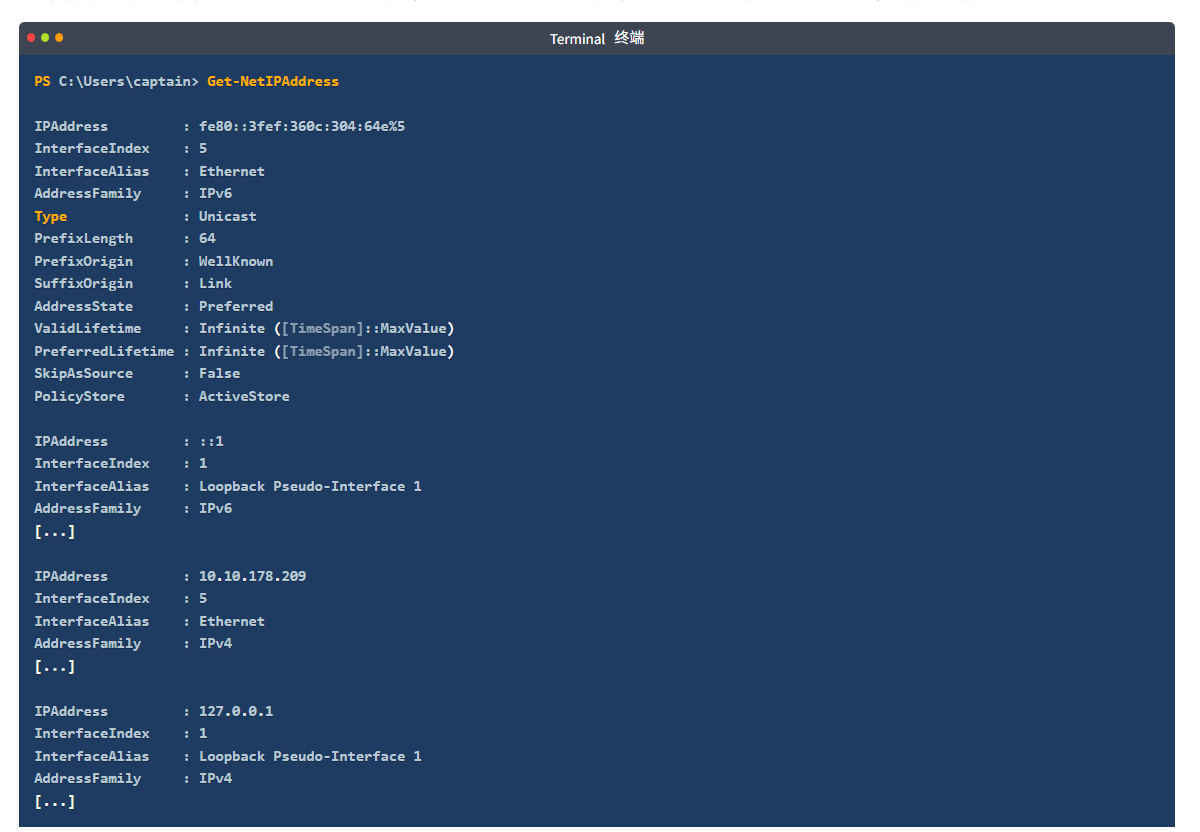The image size is (1200, 832).
Task: Click 'IPv4' in the 127.0.0.1 block
Action: [216, 778]
